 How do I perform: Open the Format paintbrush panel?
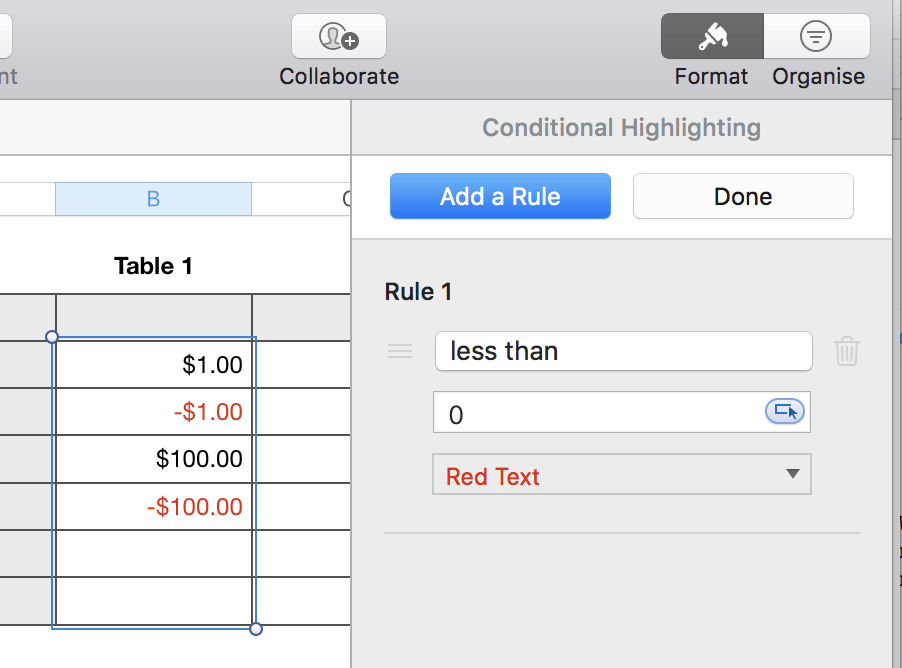point(712,37)
